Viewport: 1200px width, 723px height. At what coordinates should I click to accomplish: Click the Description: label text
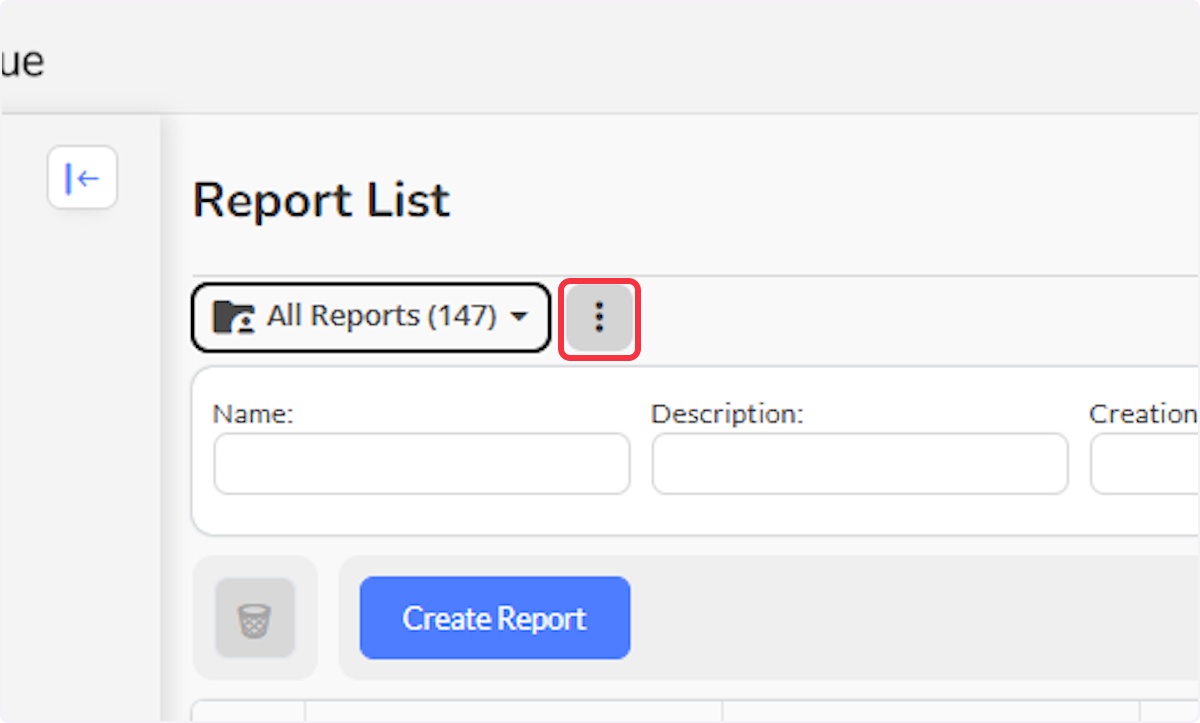click(x=727, y=414)
